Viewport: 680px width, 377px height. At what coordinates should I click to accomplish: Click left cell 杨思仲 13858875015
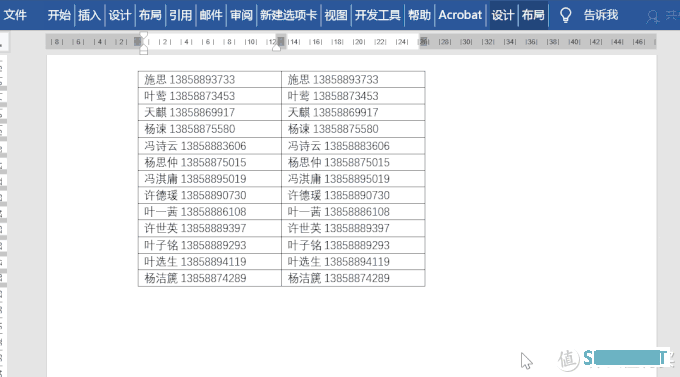pyautogui.click(x=210, y=162)
